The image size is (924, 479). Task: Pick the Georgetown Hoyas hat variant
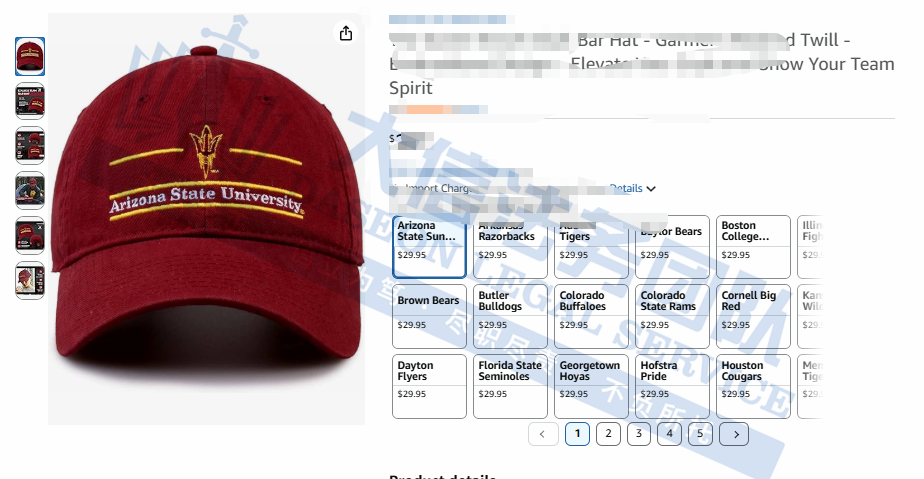[x=591, y=386]
